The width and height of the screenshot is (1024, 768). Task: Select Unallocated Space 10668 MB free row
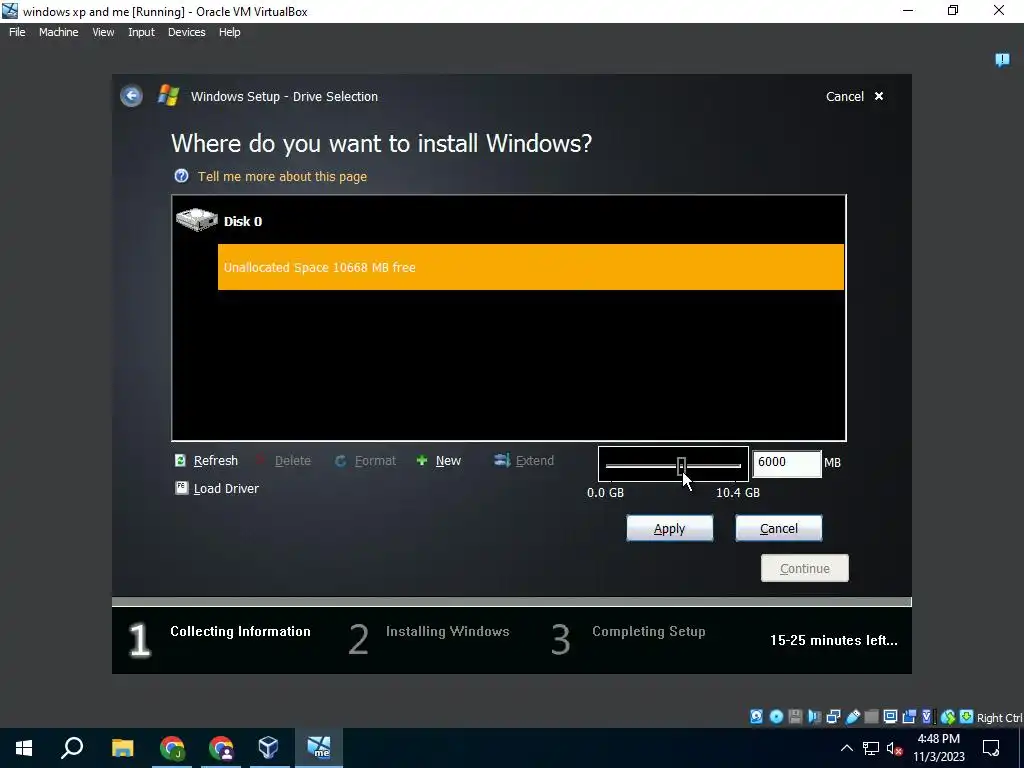point(530,267)
